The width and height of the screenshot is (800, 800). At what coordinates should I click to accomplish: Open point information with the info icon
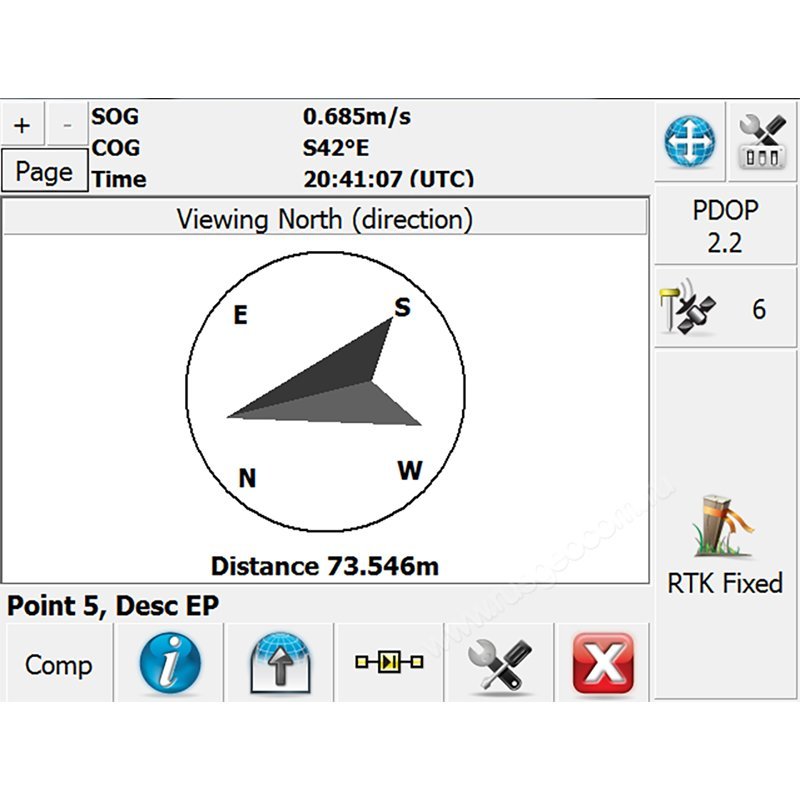(168, 662)
